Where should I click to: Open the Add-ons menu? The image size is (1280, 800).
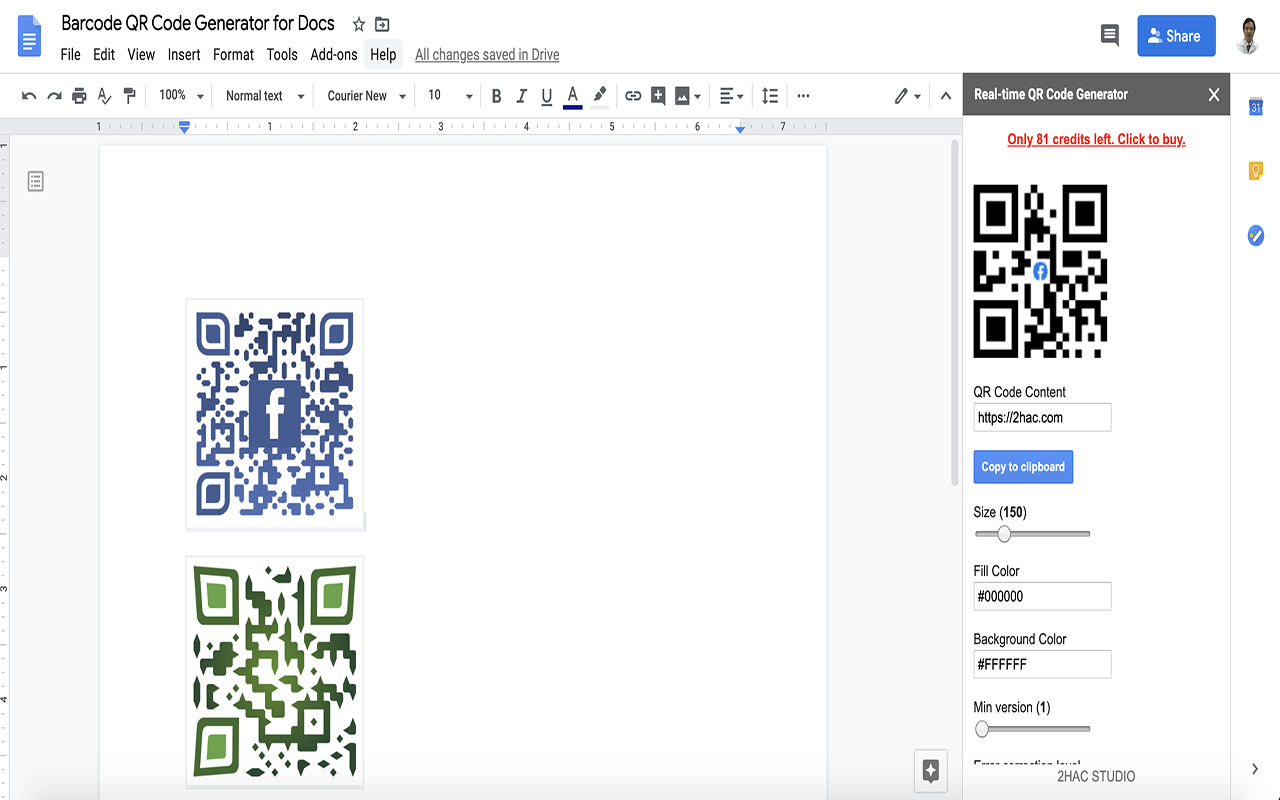pos(334,55)
